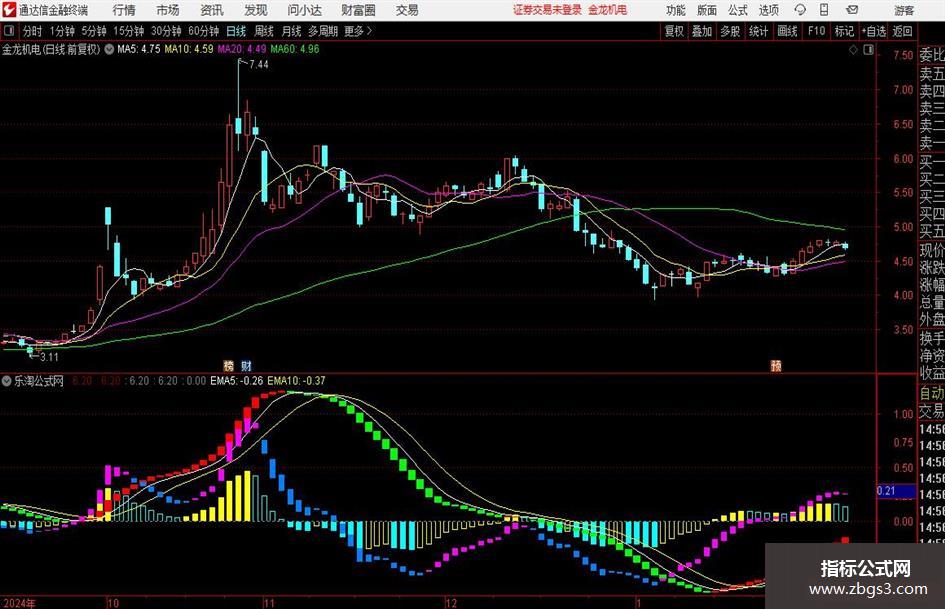This screenshot has height=609, width=945.
Task: Click the 统计 statistics button
Action: click(759, 31)
